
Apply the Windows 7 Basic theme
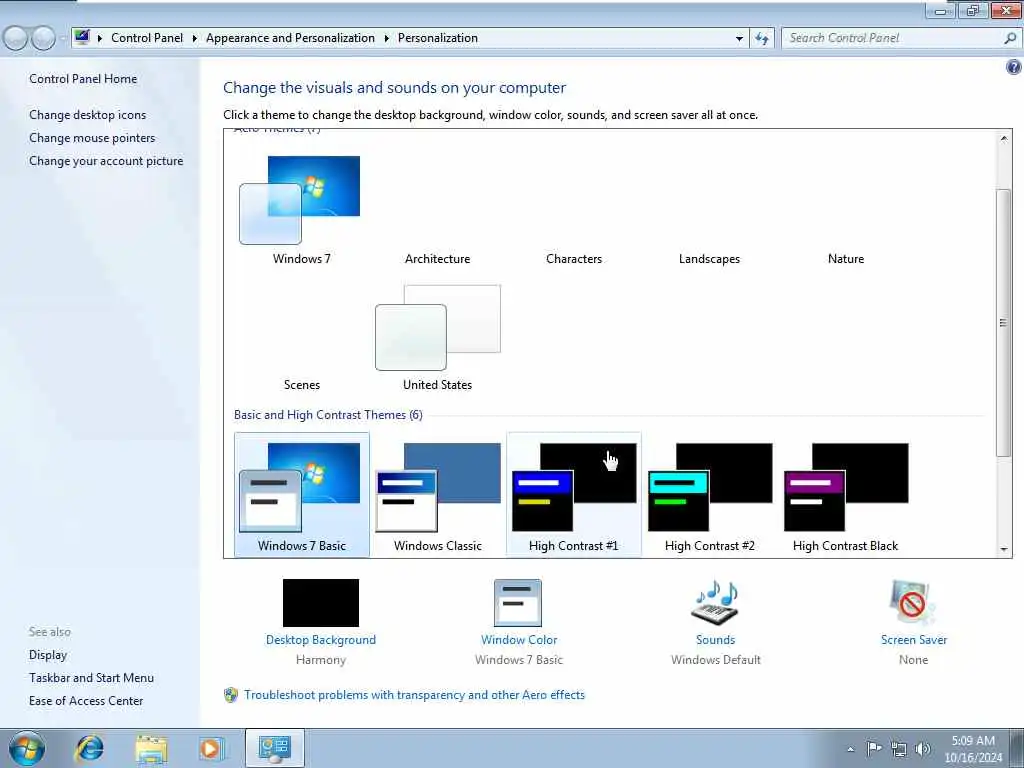pos(302,494)
